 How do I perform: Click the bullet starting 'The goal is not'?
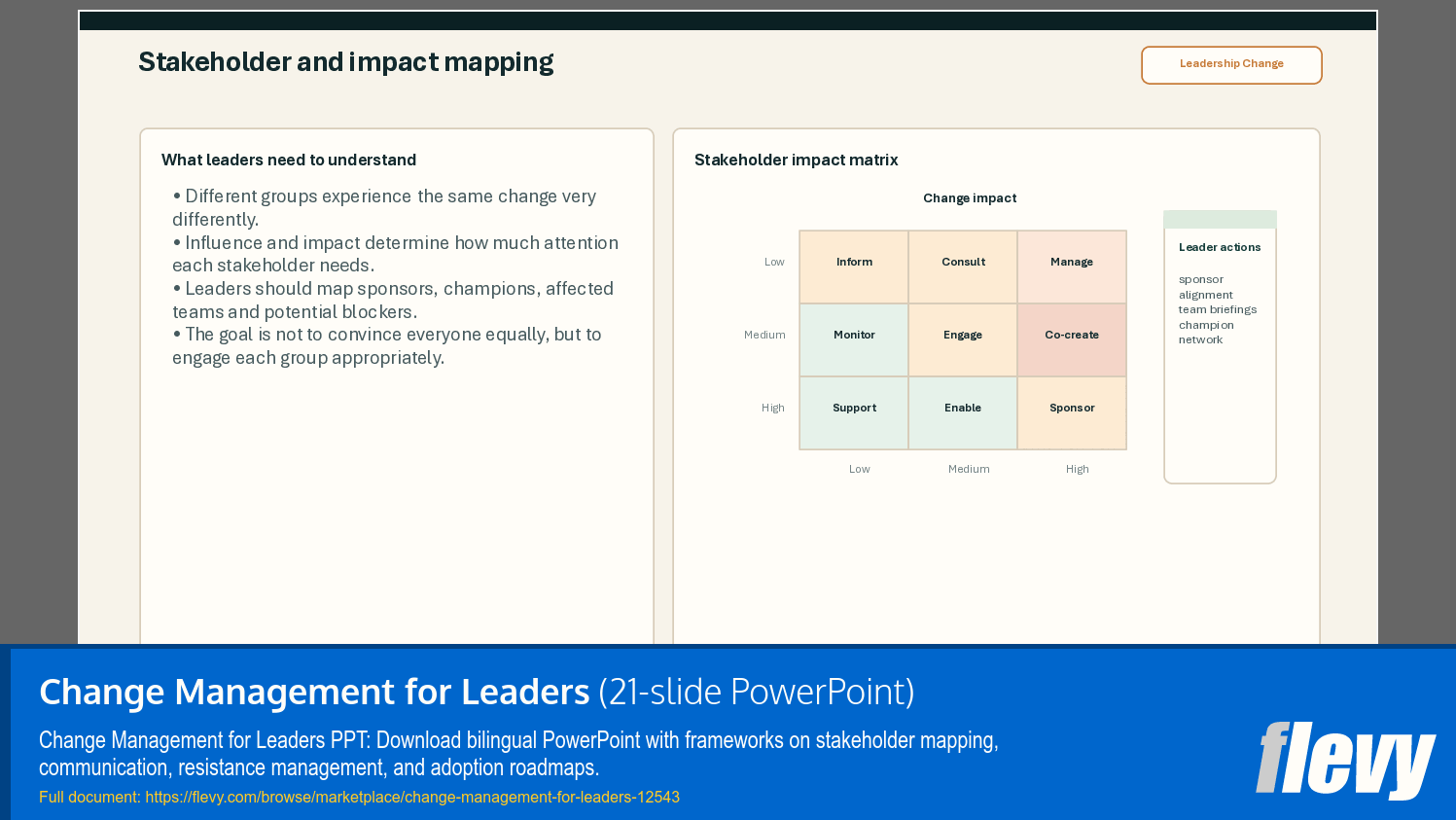point(387,345)
